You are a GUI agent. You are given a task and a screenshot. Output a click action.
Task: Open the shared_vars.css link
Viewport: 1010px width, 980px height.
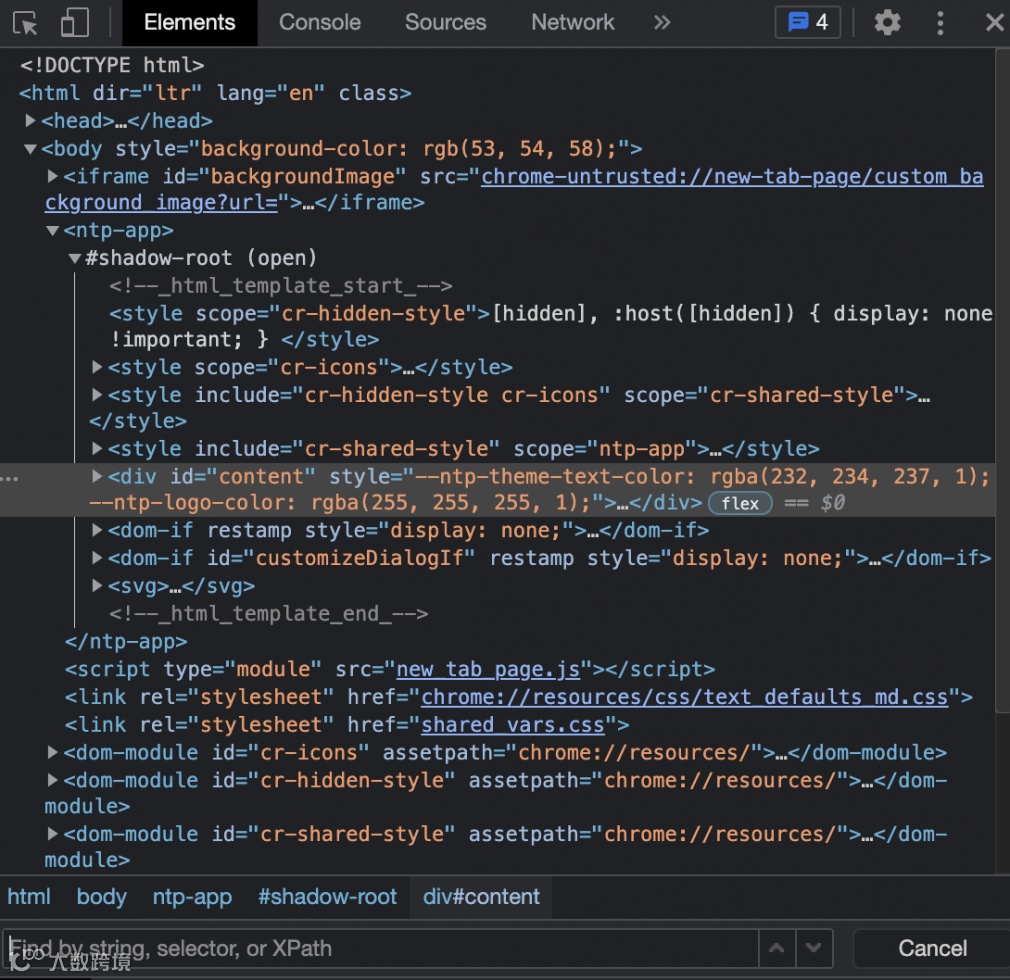pyautogui.click(x=513, y=725)
